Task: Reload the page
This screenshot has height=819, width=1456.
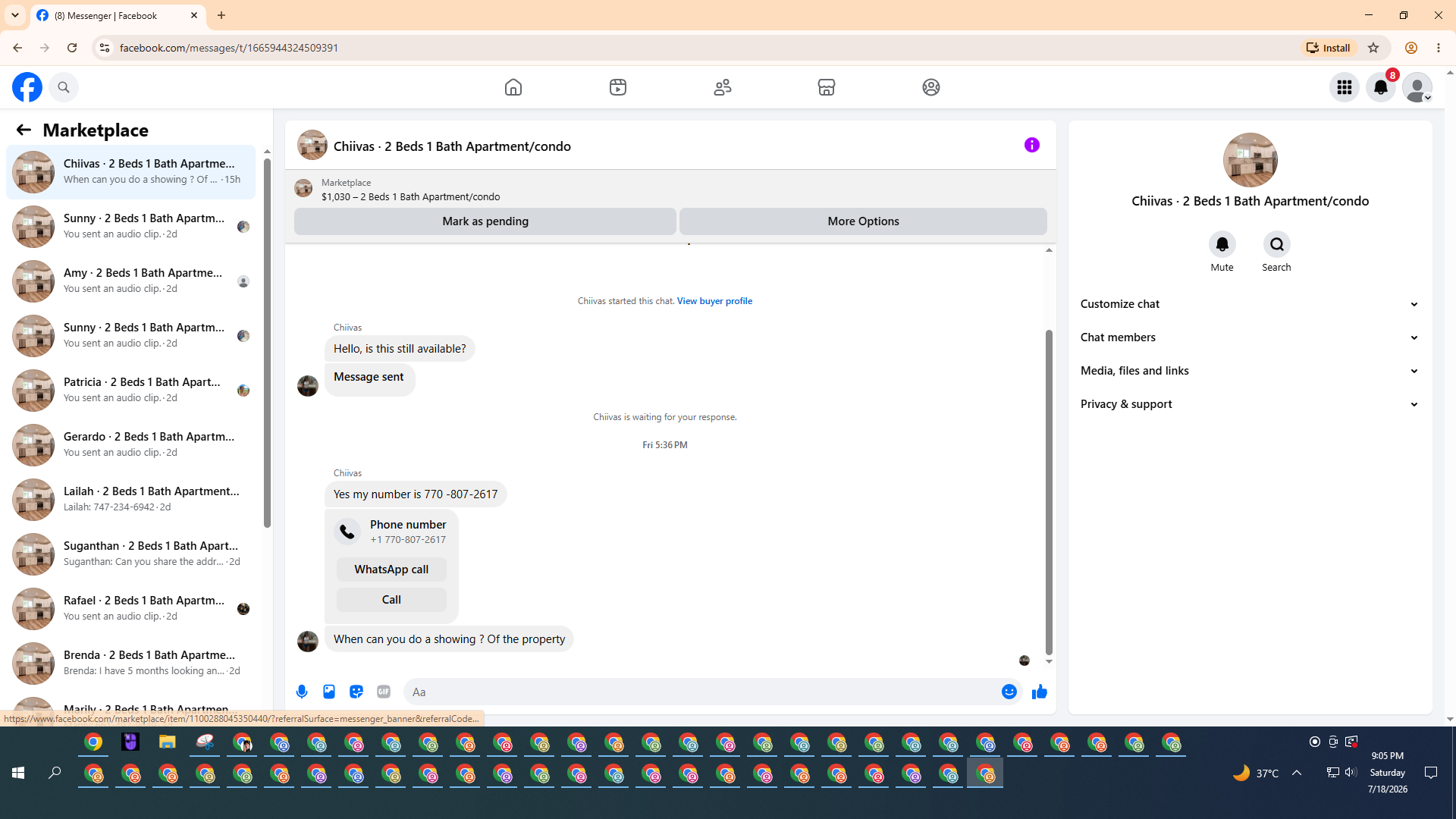Action: tap(72, 48)
